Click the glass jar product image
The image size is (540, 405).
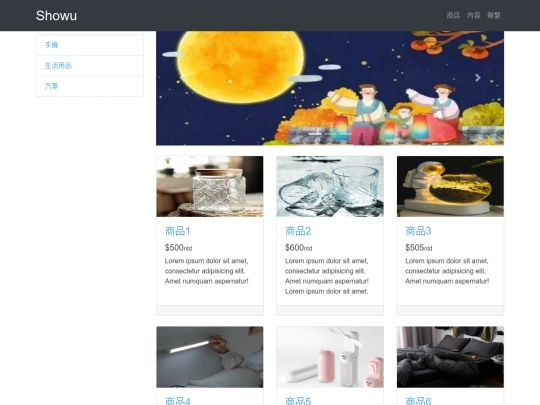(x=210, y=186)
